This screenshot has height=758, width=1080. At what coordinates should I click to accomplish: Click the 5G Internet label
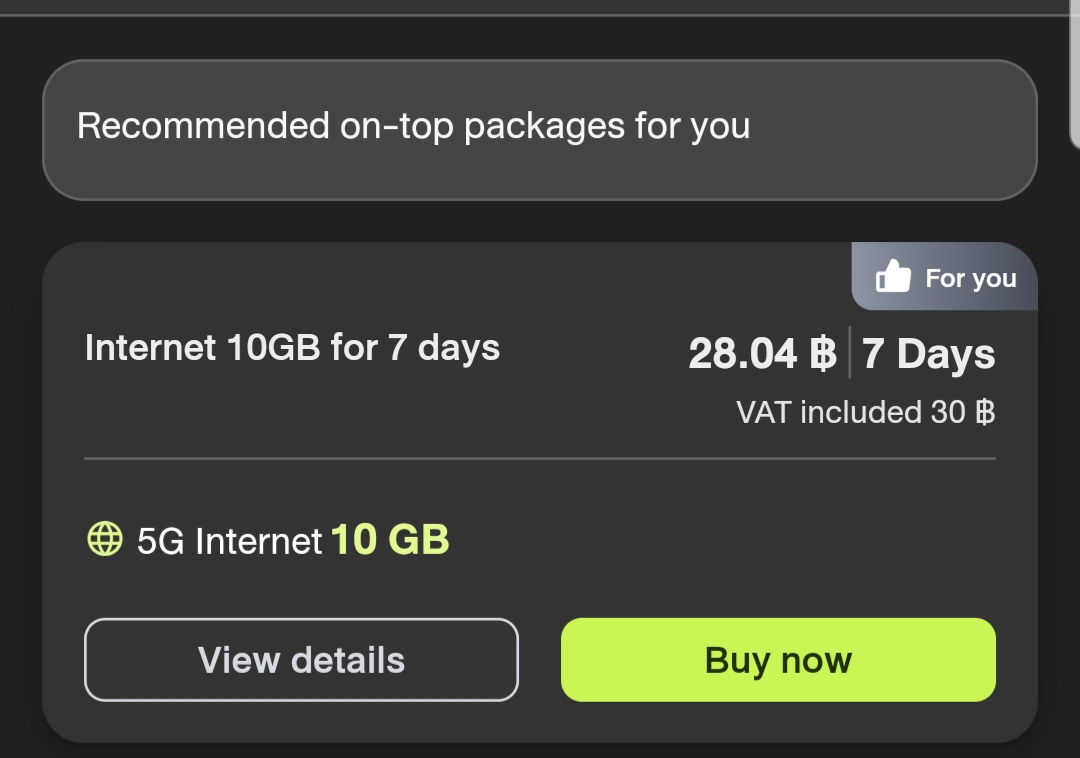tap(229, 540)
